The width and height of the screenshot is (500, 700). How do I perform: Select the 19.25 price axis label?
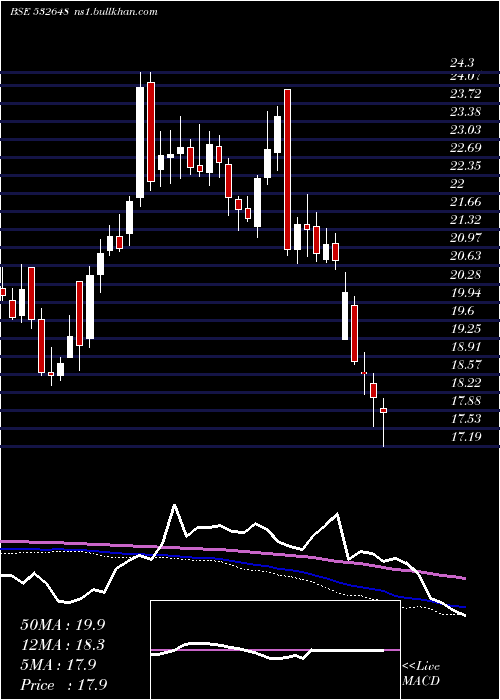coord(466,329)
